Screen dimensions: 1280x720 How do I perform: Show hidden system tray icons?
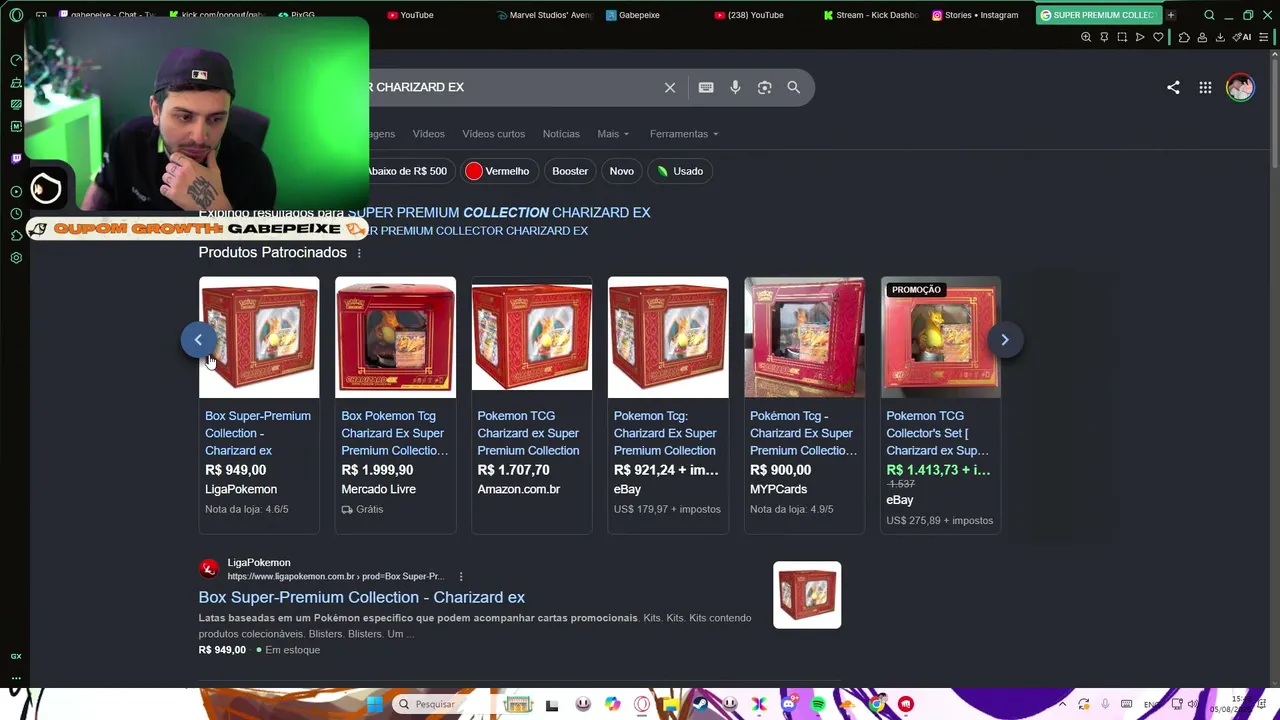1062,704
